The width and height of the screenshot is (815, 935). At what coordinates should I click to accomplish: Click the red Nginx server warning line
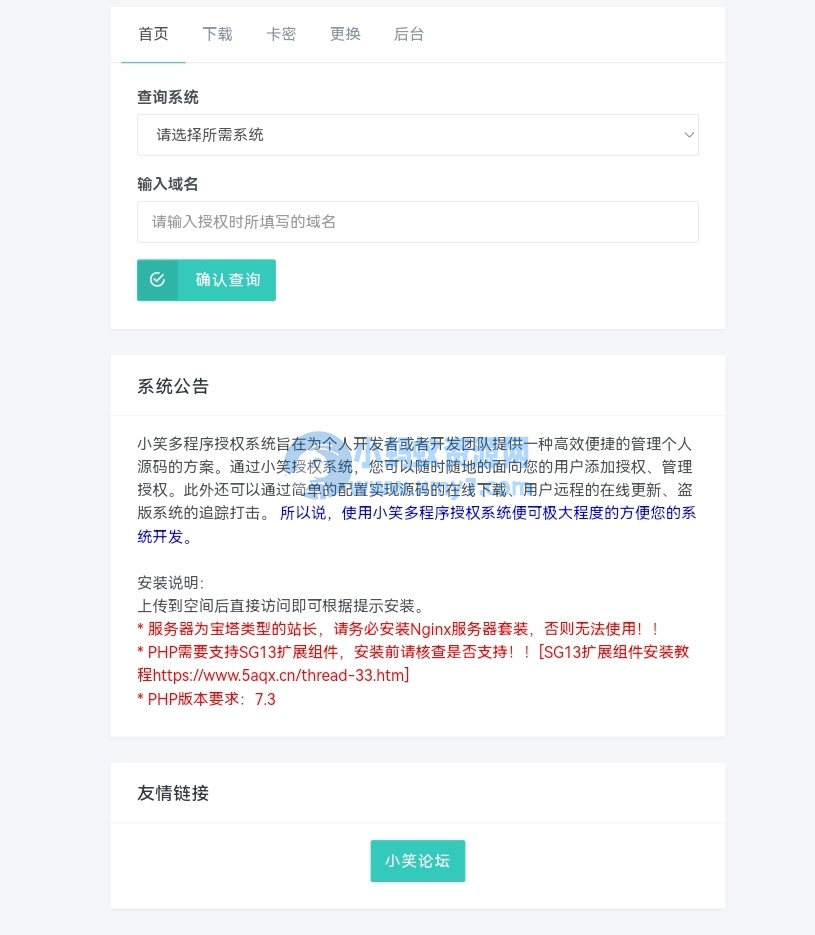[x=398, y=629]
